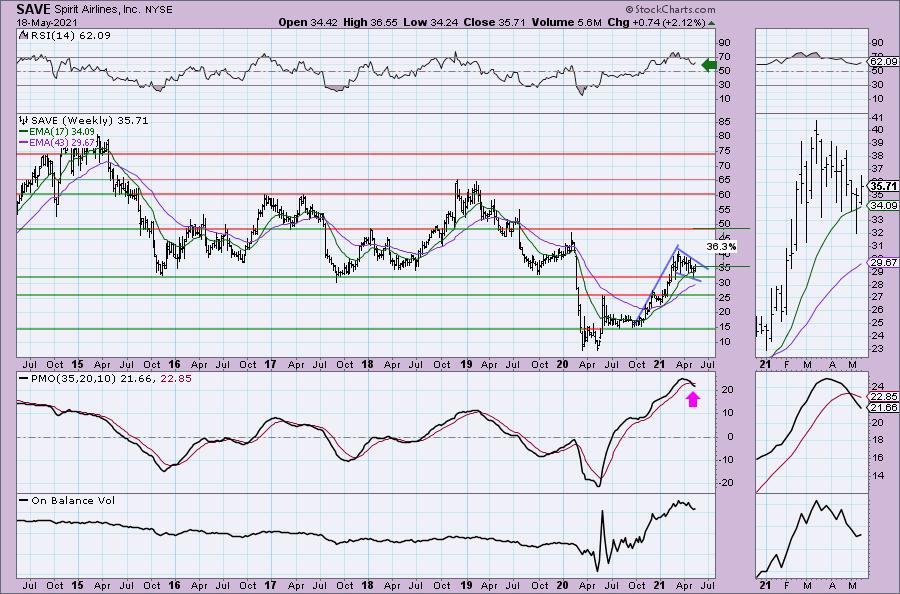This screenshot has width=900, height=594.
Task: Click the 34.09 EMA tag in the right panel
Action: pos(883,205)
